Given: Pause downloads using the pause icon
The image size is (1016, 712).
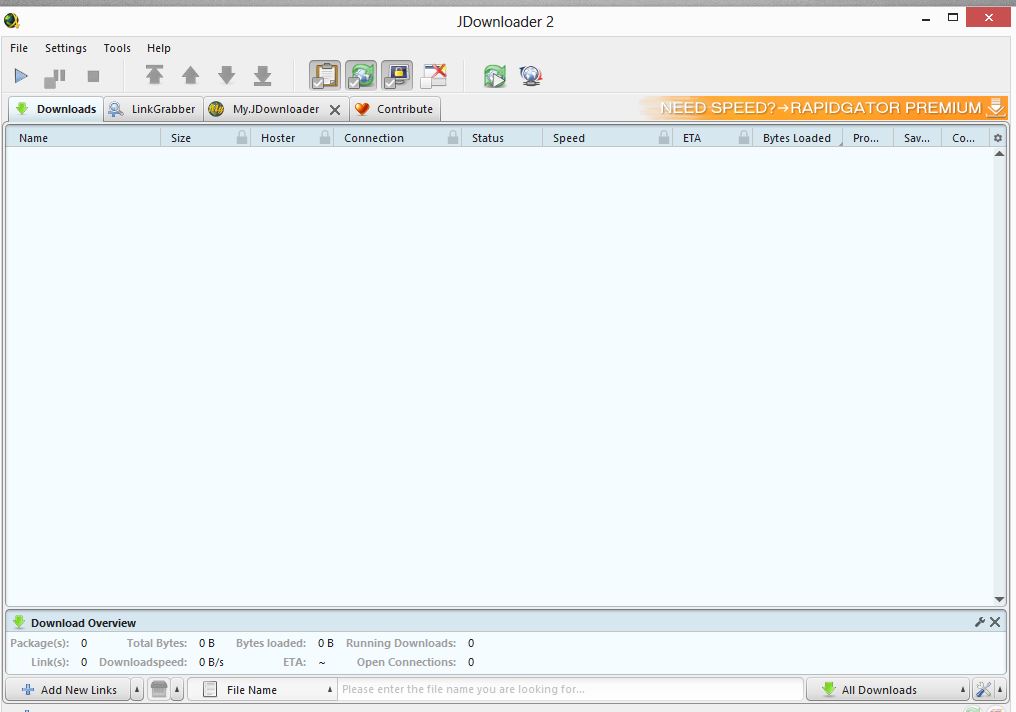Looking at the screenshot, I should (x=55, y=78).
